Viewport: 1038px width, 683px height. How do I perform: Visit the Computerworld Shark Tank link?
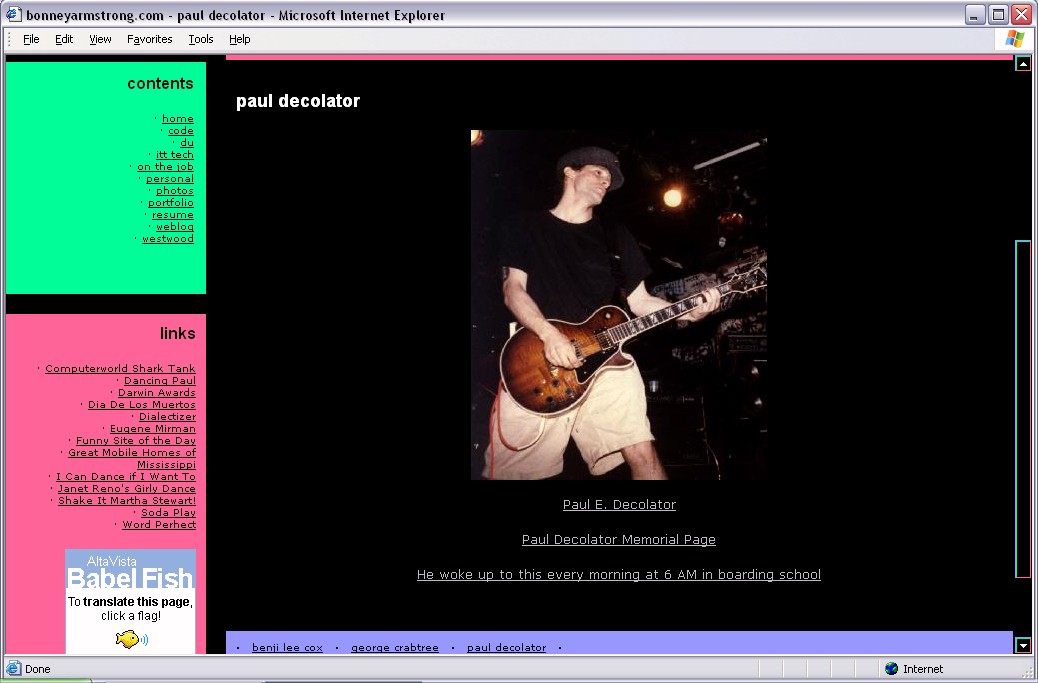pos(120,369)
